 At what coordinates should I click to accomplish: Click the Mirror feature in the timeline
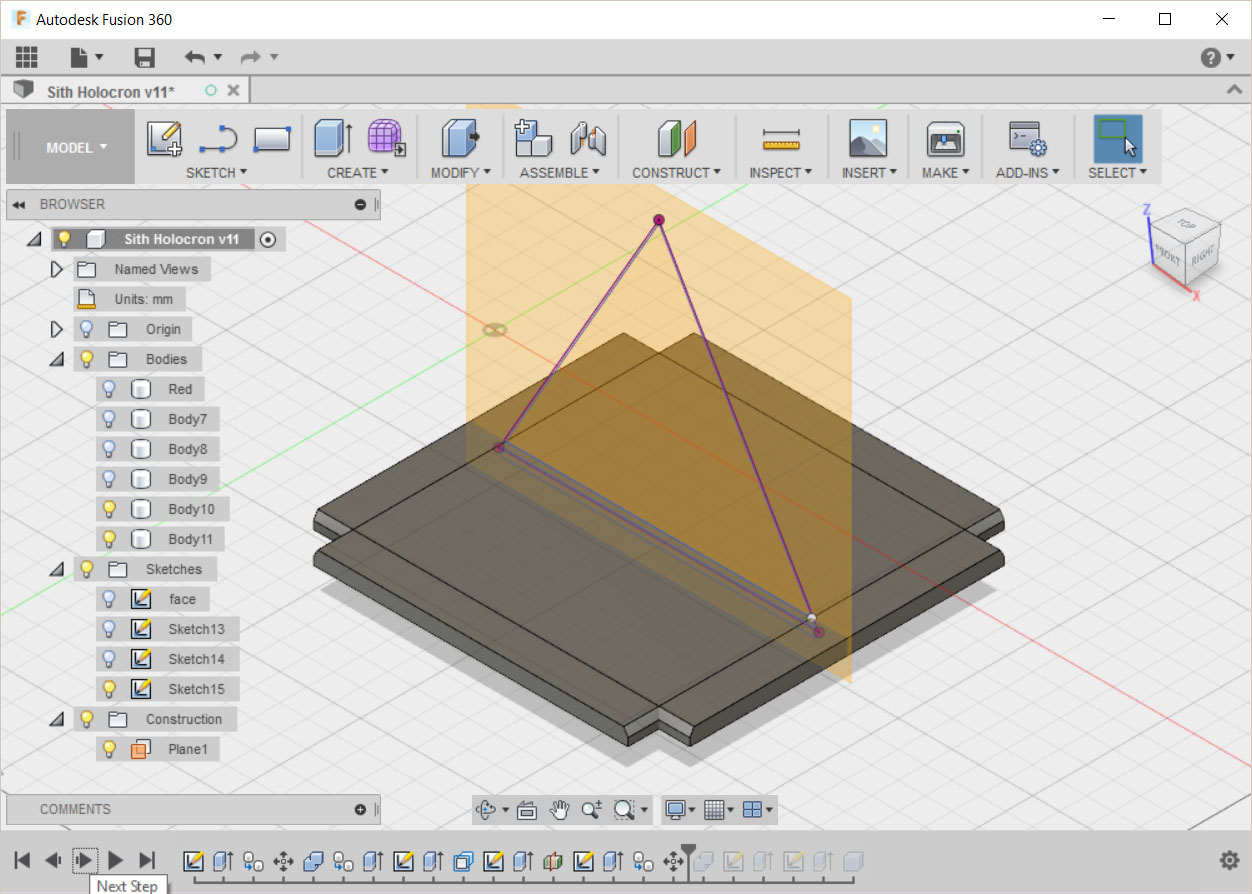point(553,860)
